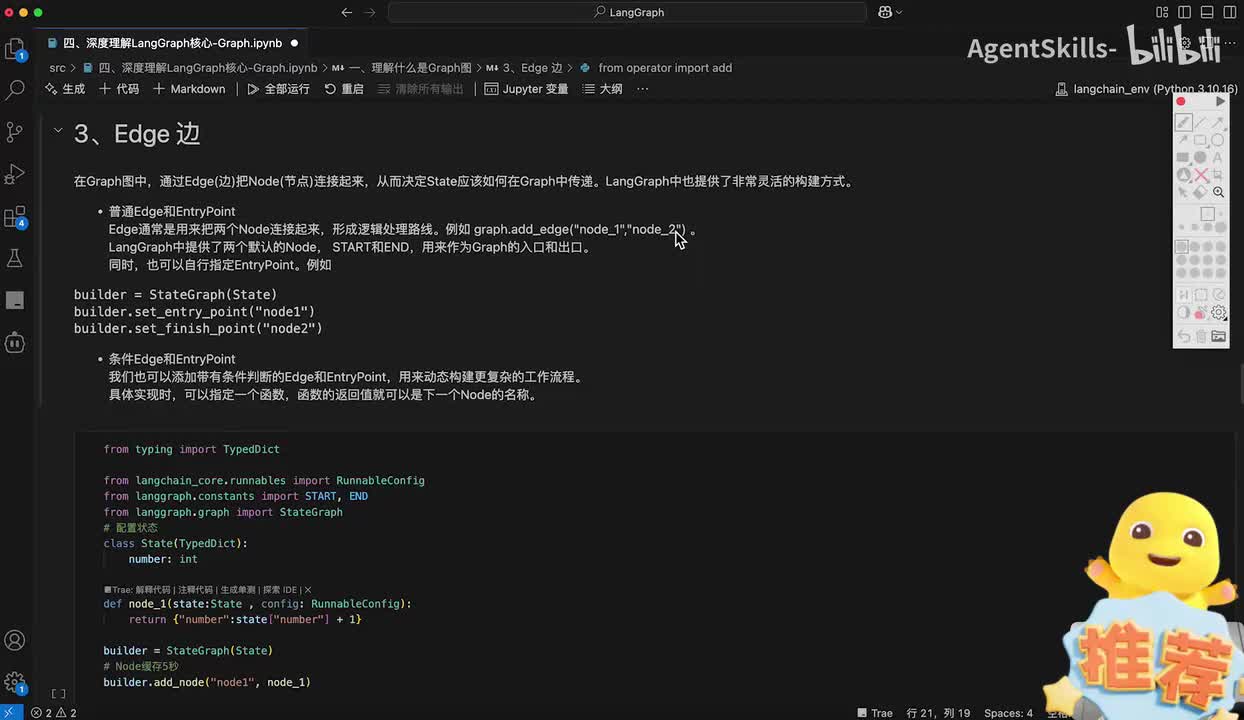Open more notebook toolbar actions (…)

(642, 89)
